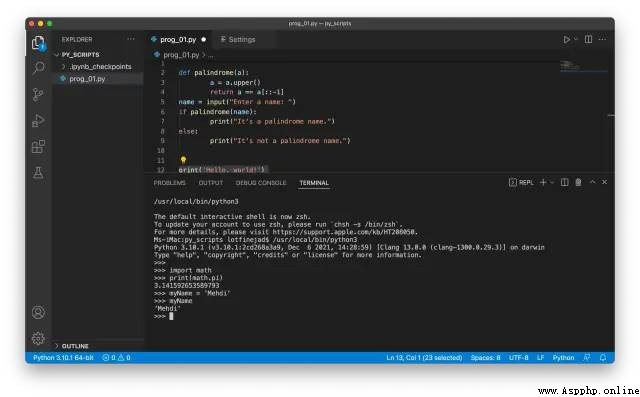Create new terminal with plus icon
640x397 pixels.
[543, 182]
